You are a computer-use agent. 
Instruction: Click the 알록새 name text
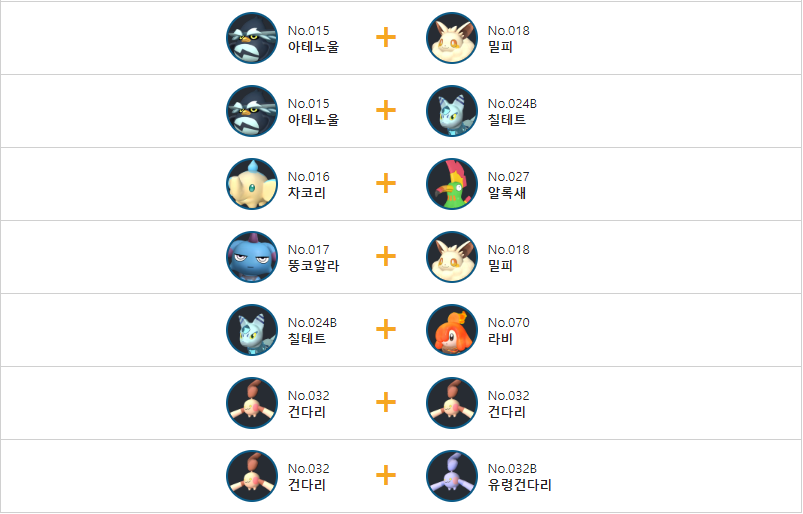pyautogui.click(x=506, y=193)
